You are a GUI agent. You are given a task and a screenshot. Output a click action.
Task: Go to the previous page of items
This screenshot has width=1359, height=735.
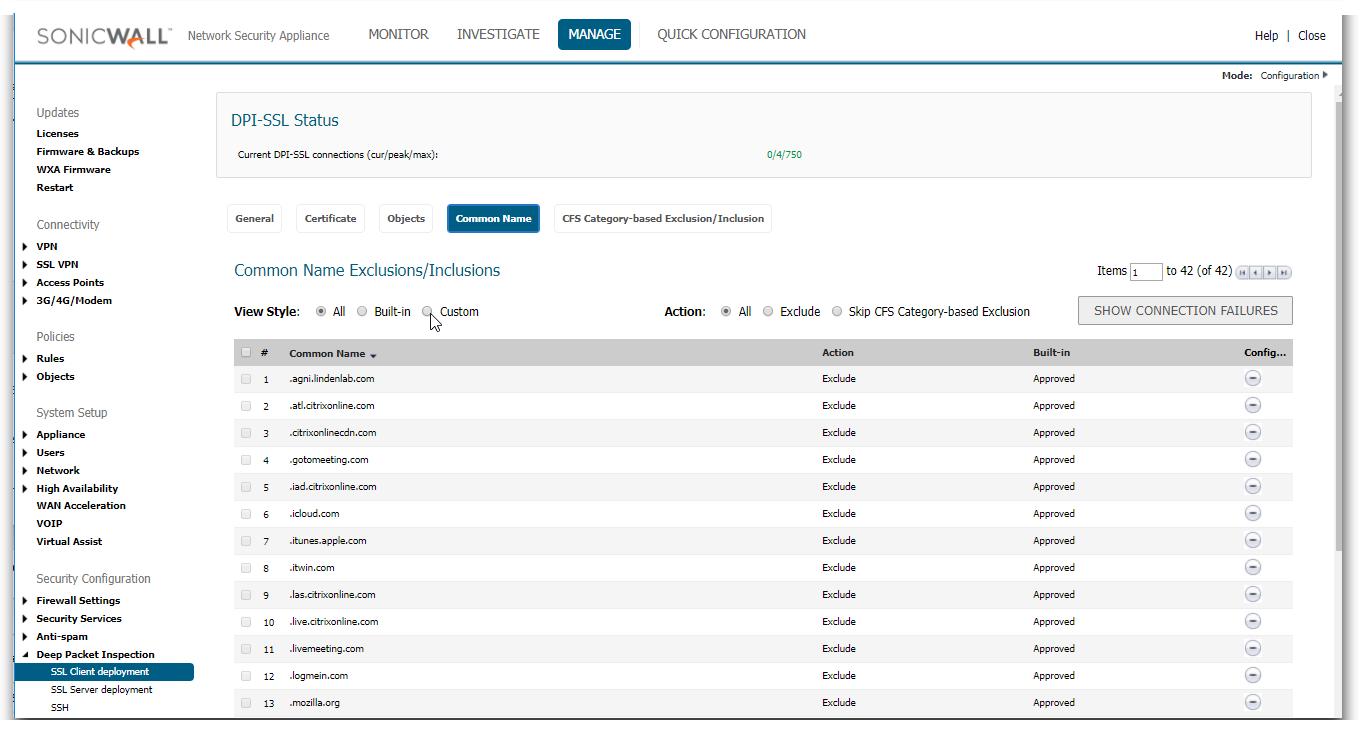click(x=1256, y=272)
